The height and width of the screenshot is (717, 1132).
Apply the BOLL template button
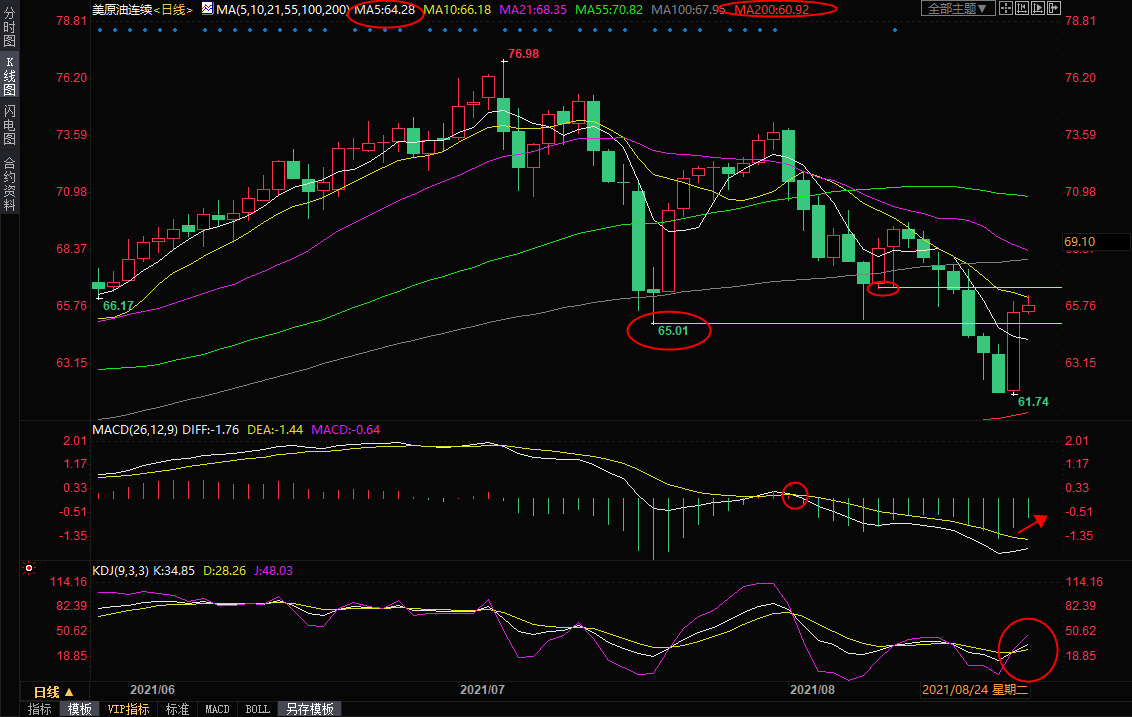pos(257,709)
